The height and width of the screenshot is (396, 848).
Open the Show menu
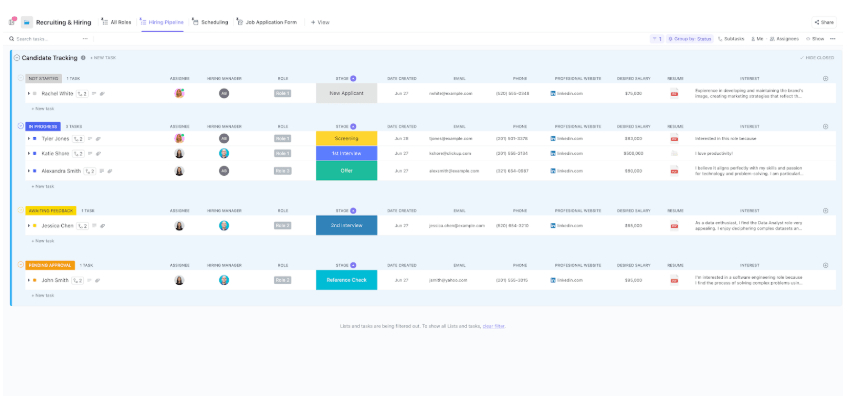pos(815,39)
